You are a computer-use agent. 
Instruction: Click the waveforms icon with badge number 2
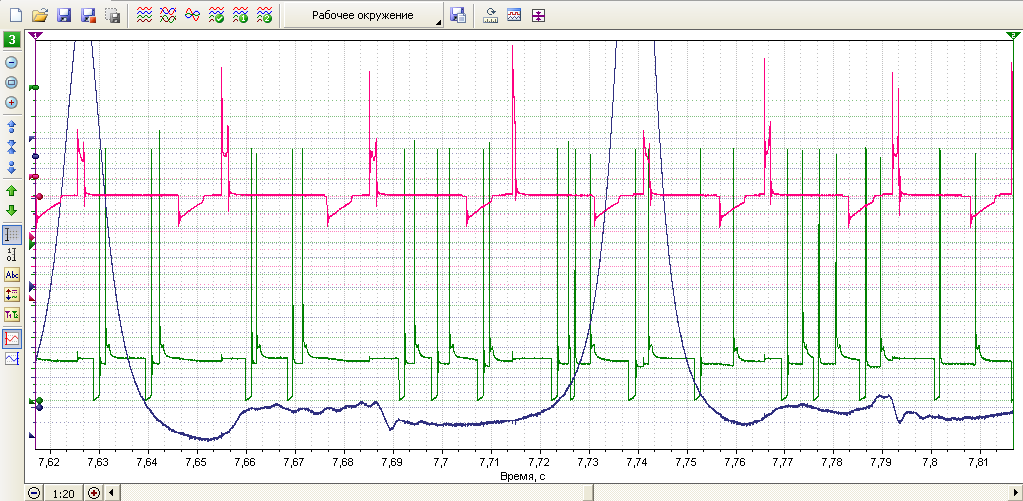point(264,16)
